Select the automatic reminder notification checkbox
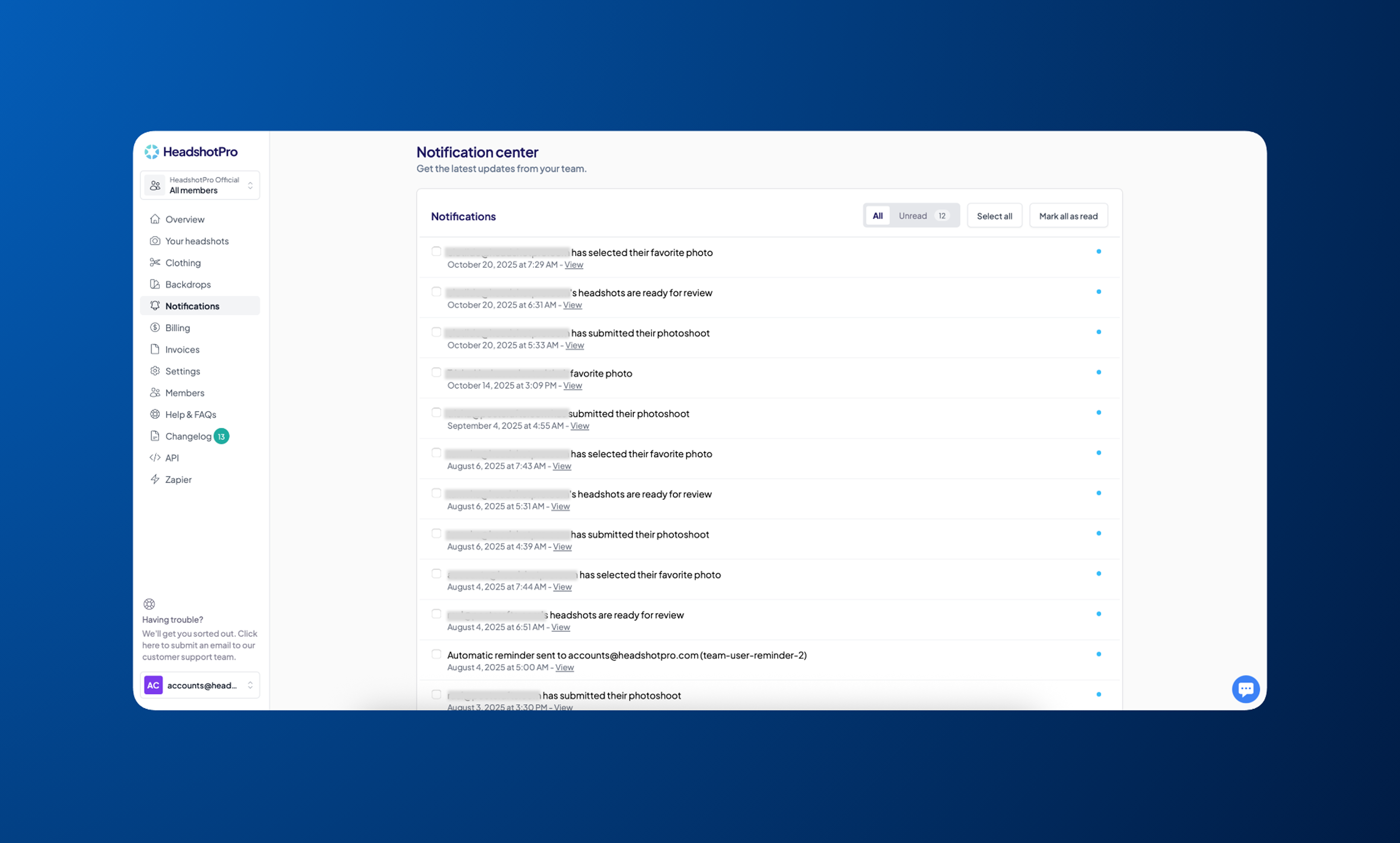1400x843 pixels. coord(436,654)
